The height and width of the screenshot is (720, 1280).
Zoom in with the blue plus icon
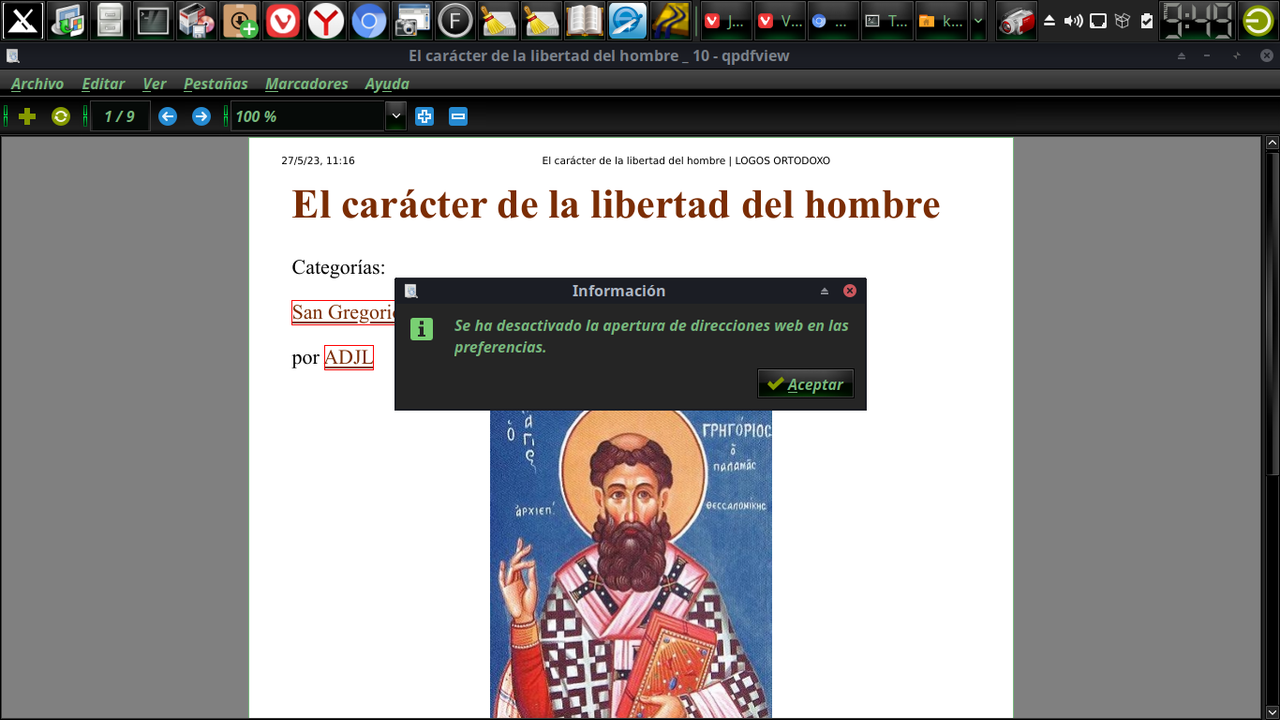click(424, 117)
